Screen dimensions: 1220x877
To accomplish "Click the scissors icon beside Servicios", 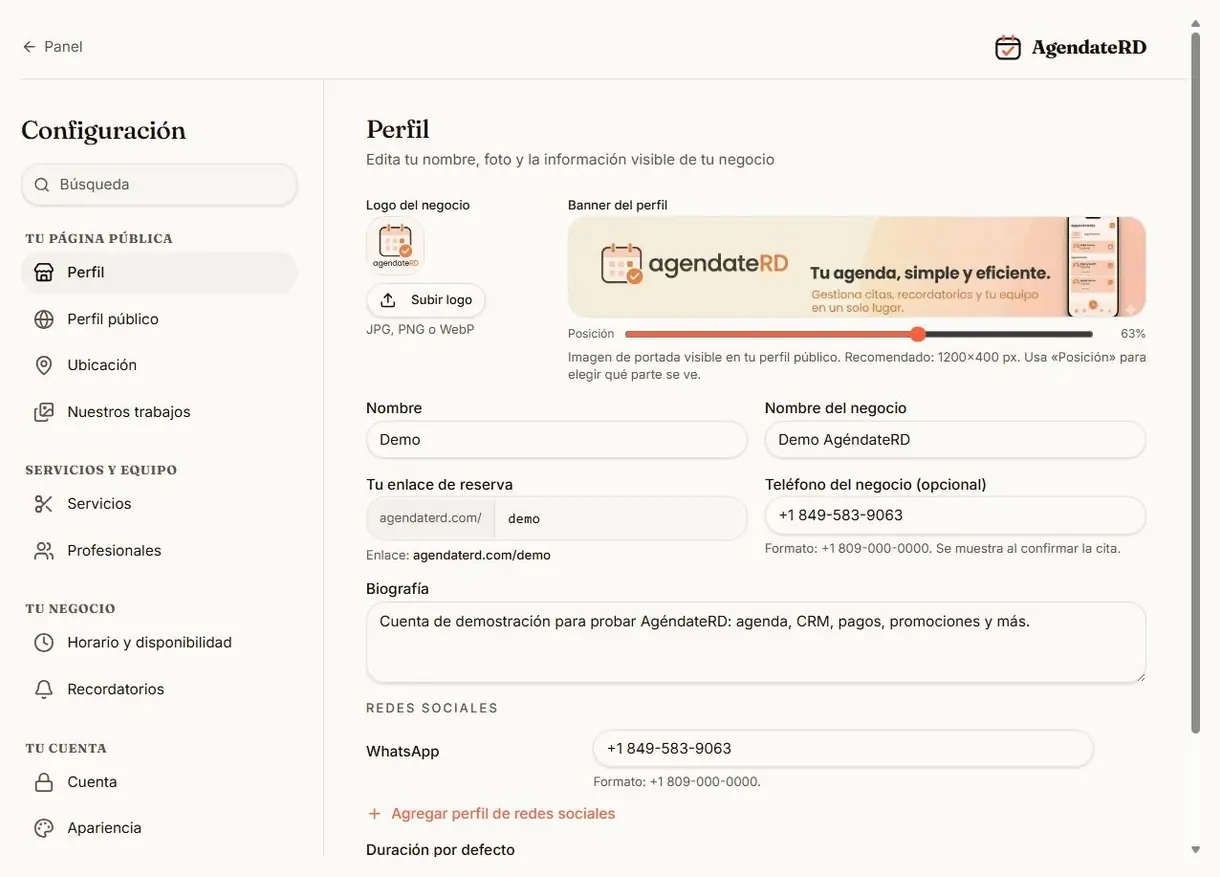I will pos(44,504).
